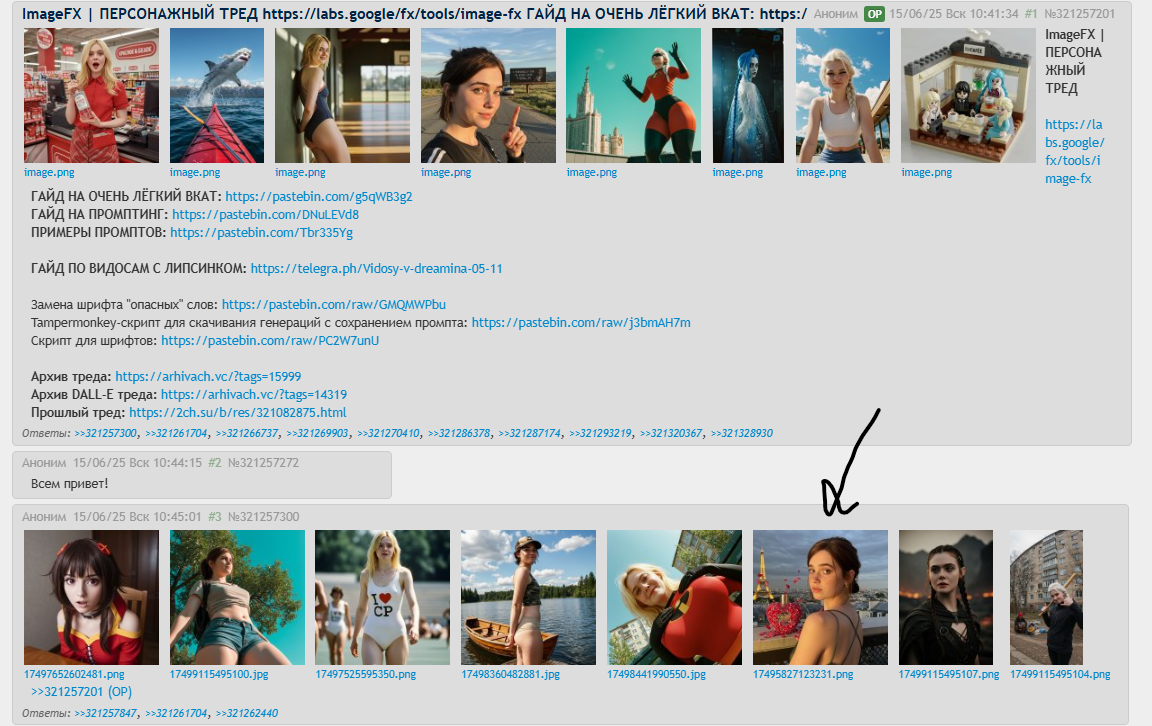The height and width of the screenshot is (726, 1152).
Task: Click post number №321257272
Action: (x=263, y=463)
